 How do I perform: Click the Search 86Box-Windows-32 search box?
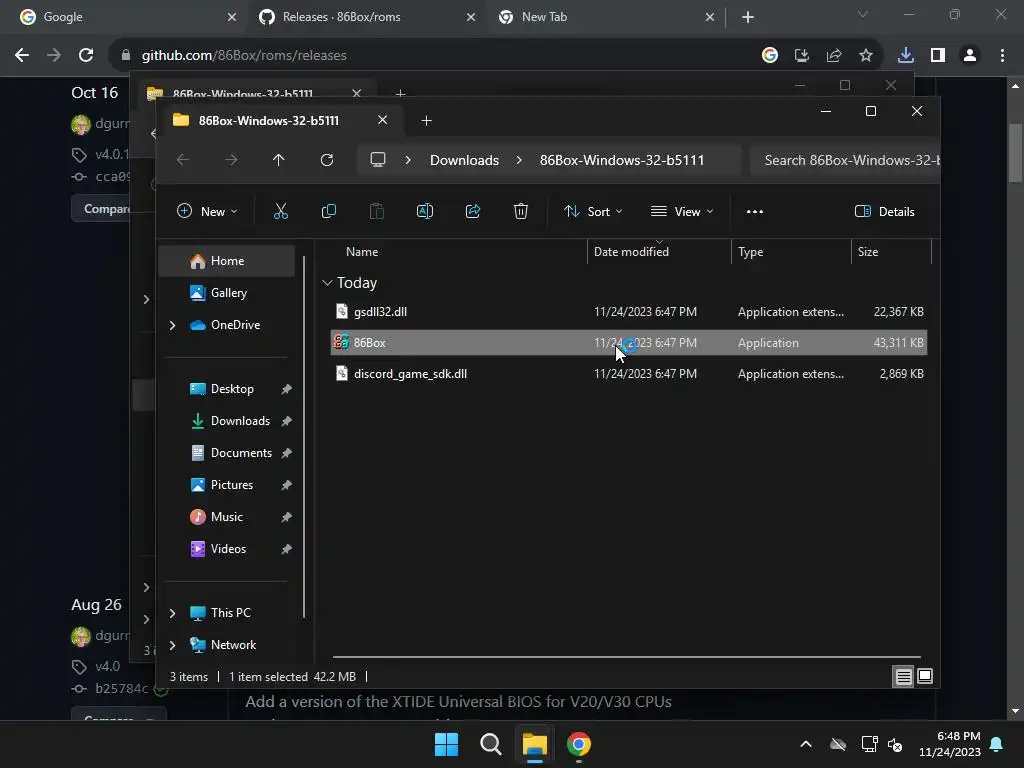coord(845,160)
